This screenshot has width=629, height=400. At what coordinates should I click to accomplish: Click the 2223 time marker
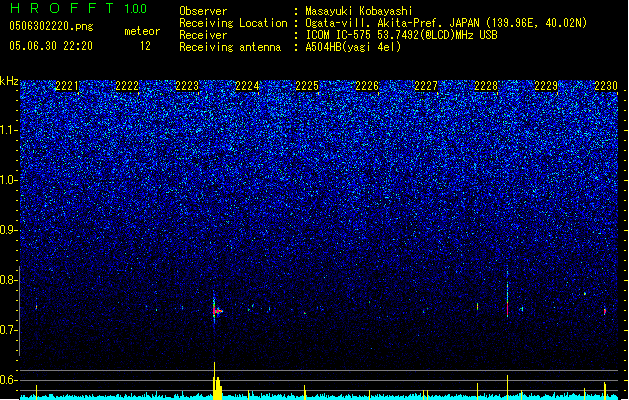pyautogui.click(x=187, y=86)
